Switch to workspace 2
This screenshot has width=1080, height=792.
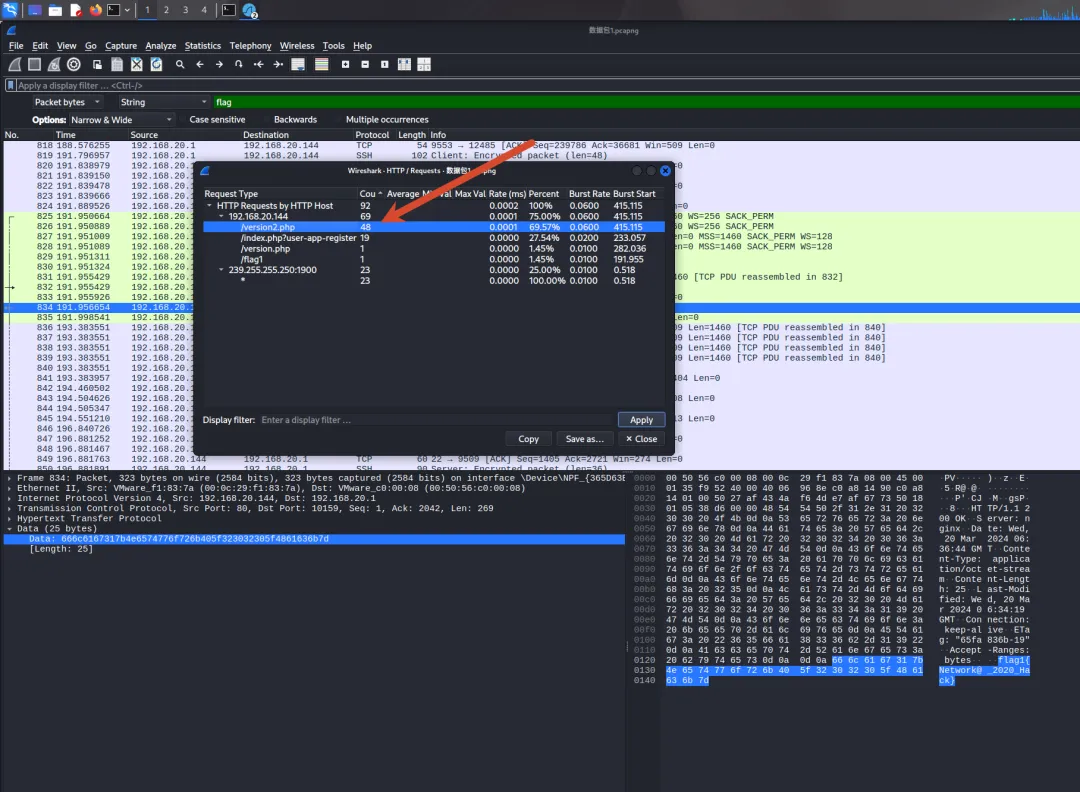coord(166,10)
